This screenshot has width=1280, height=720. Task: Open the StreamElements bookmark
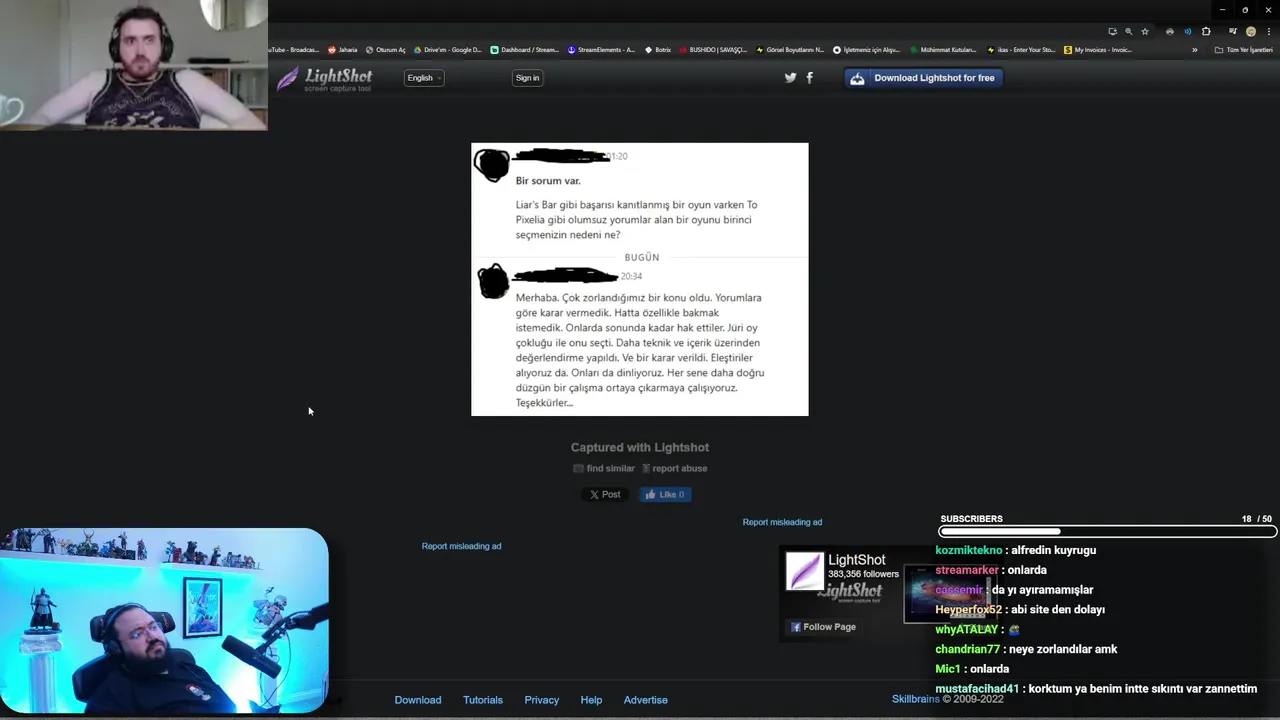[601, 50]
